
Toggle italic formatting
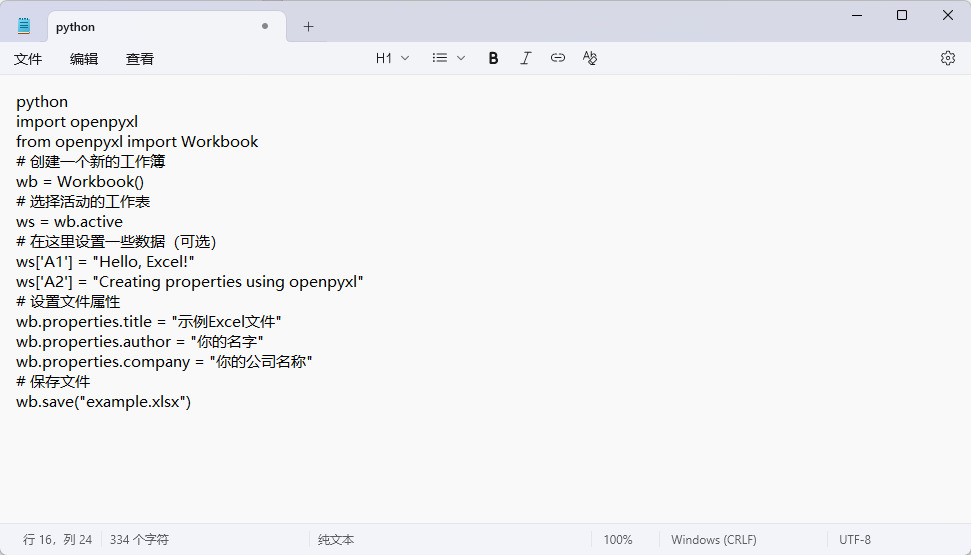(525, 58)
